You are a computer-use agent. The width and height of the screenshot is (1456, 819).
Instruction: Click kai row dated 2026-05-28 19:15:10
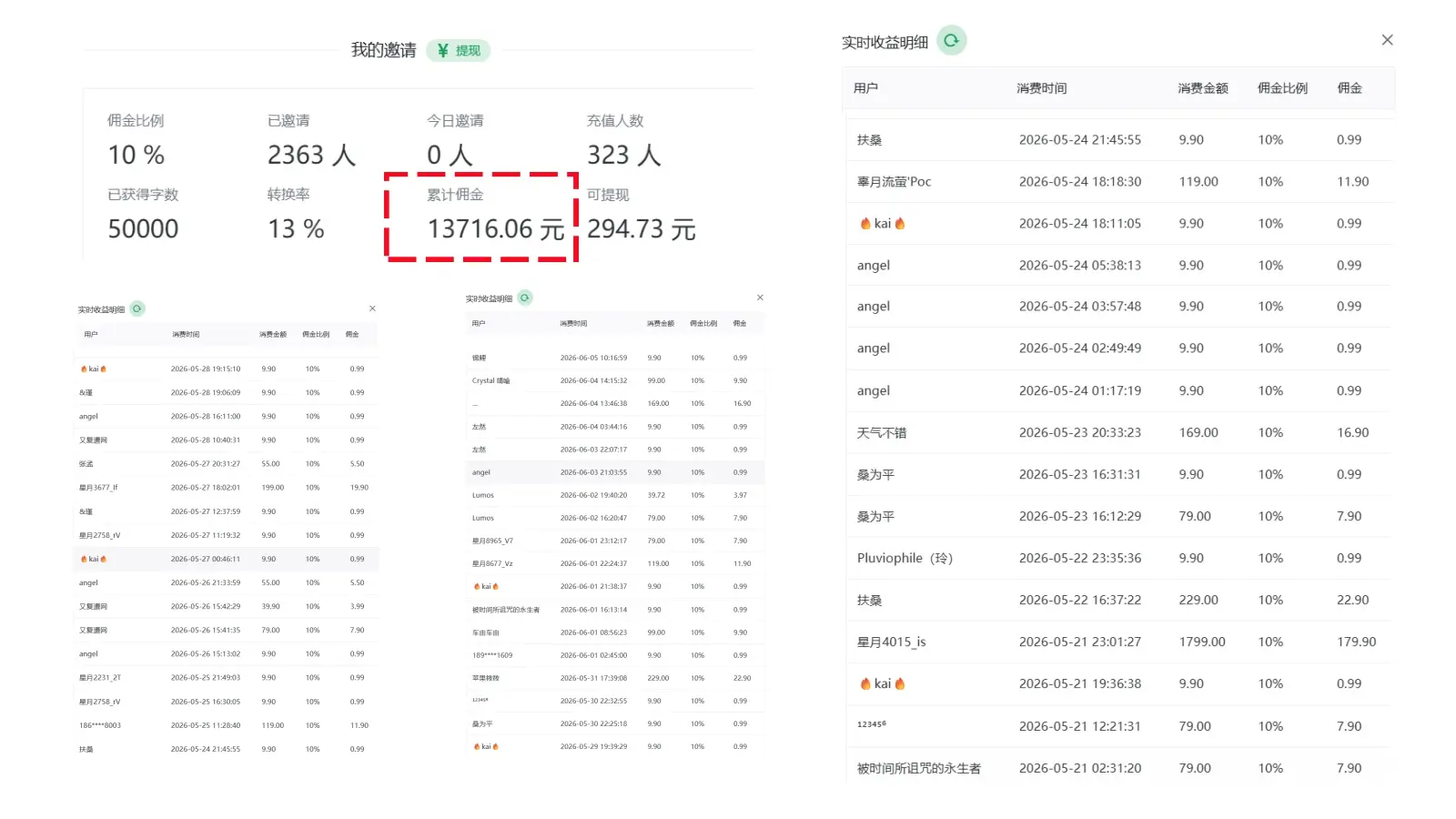(x=226, y=369)
